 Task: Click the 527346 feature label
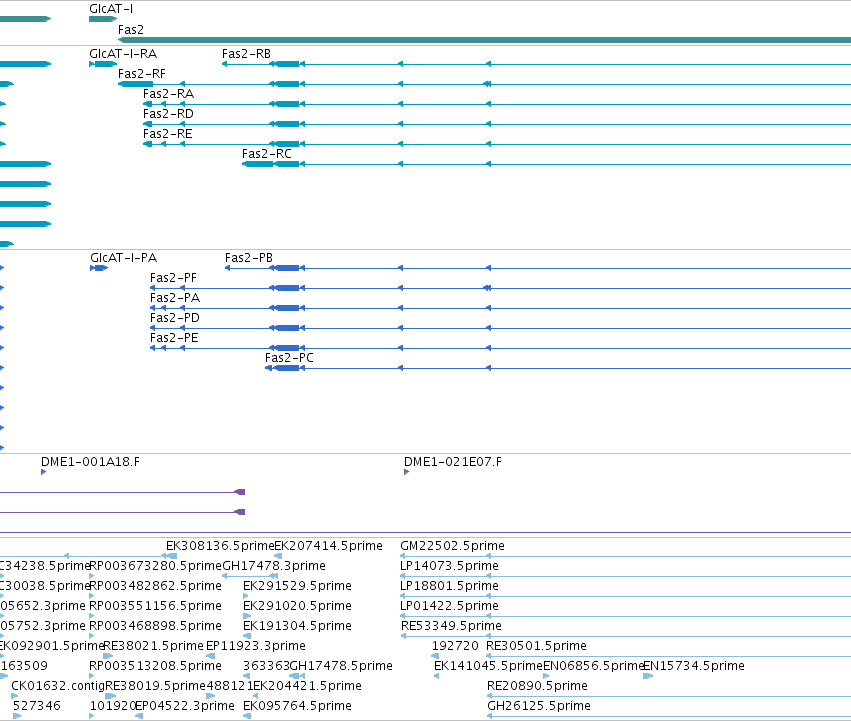[x=37, y=706]
